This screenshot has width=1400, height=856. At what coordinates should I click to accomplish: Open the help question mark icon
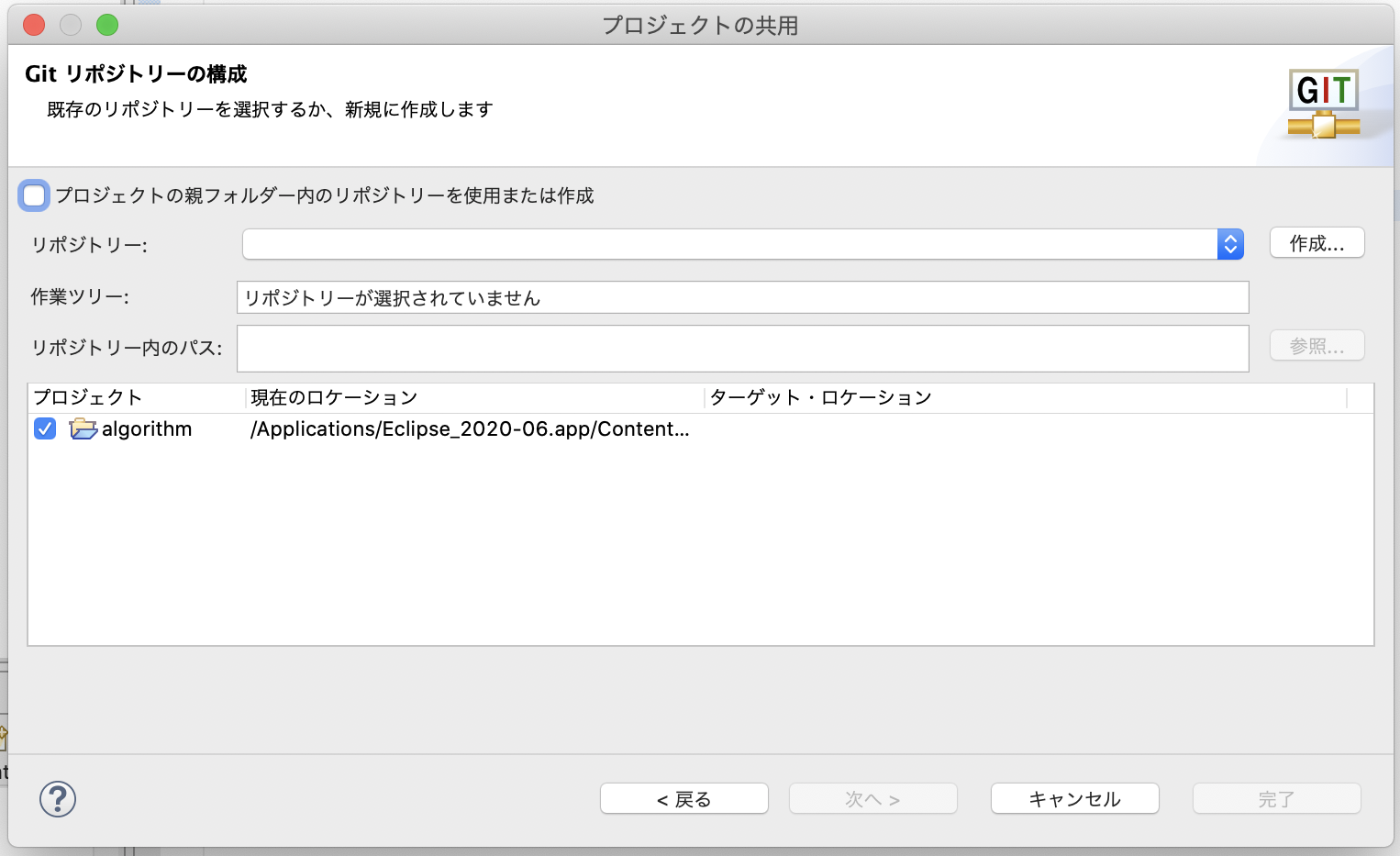click(x=58, y=798)
